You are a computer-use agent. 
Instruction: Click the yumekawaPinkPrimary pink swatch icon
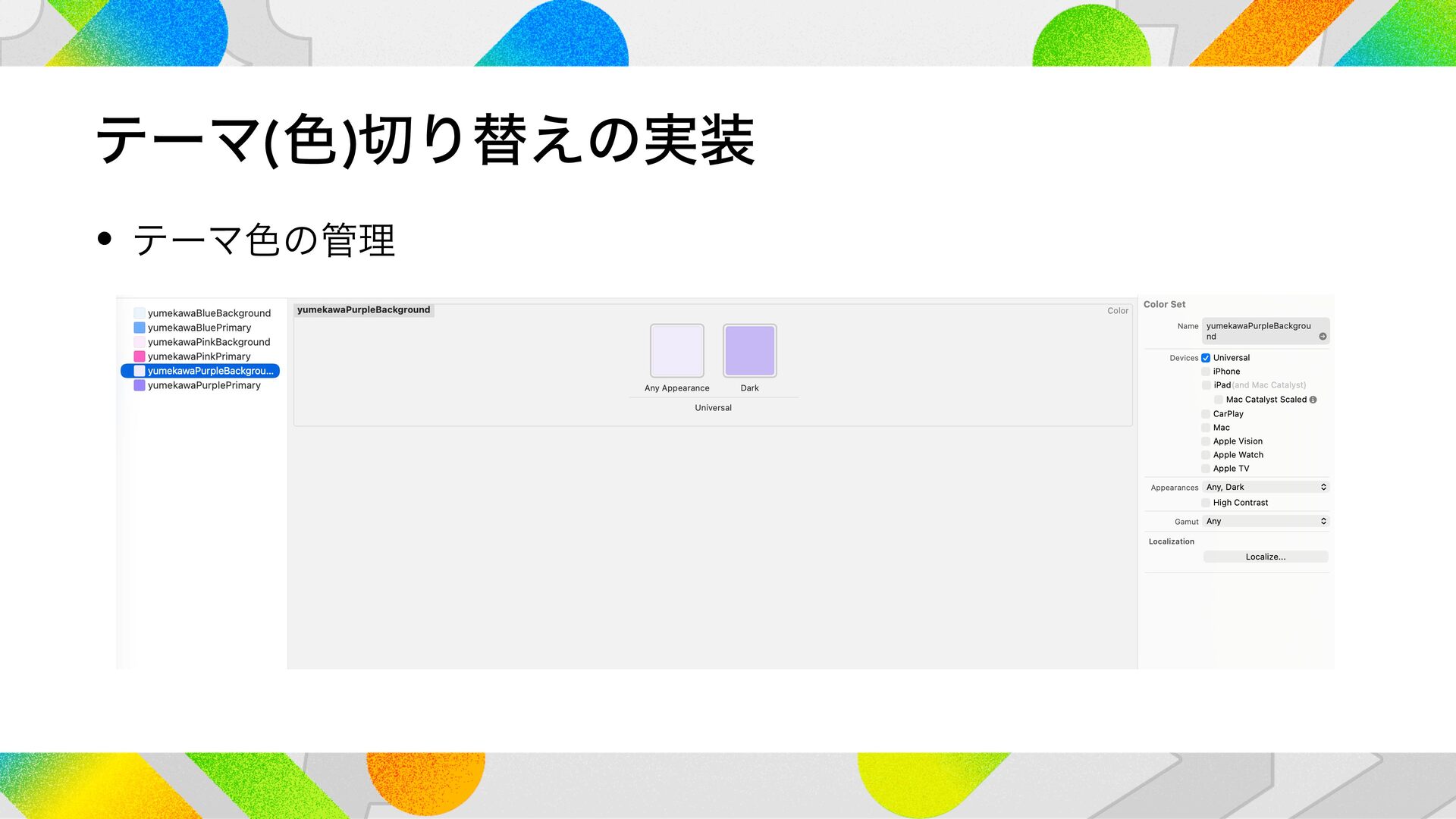point(140,356)
